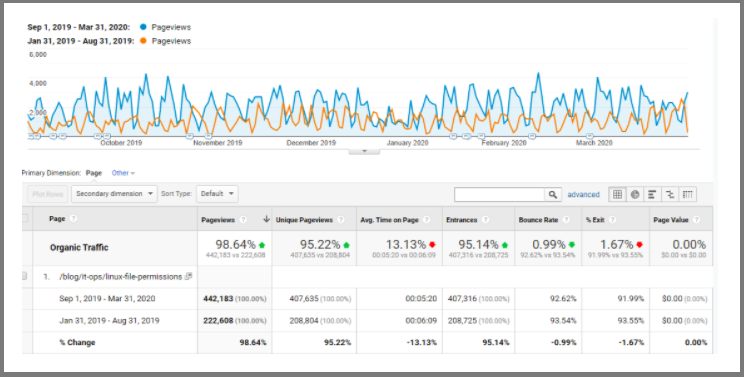Click the 93.54% bounce rate cell
Viewport: 744px width, 377px height.
(563, 321)
